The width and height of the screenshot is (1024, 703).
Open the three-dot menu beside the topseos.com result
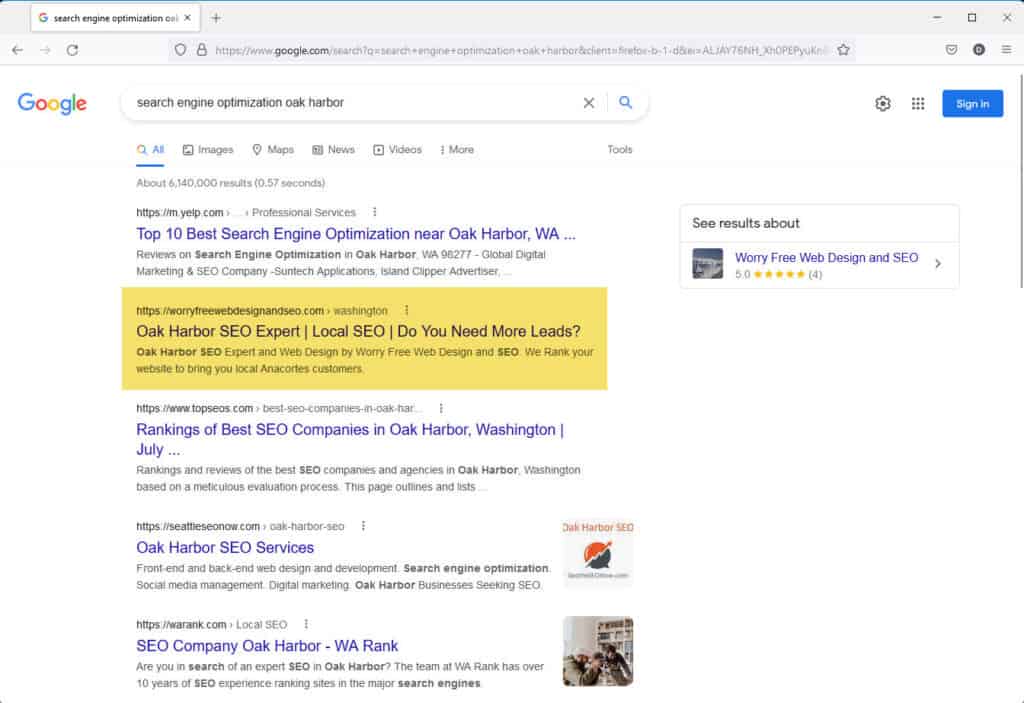coord(441,408)
